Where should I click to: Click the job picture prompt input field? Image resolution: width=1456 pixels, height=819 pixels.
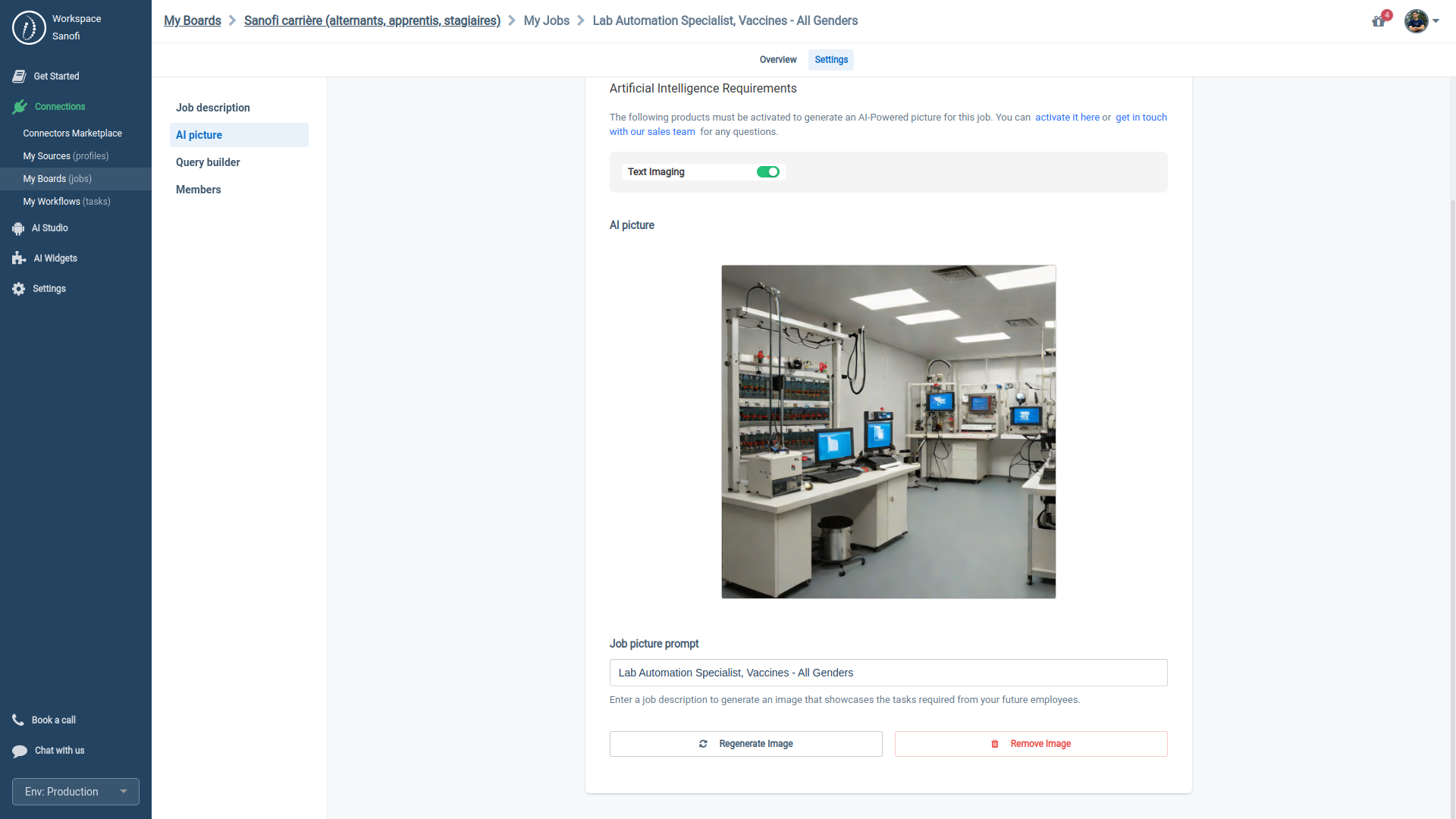point(888,672)
